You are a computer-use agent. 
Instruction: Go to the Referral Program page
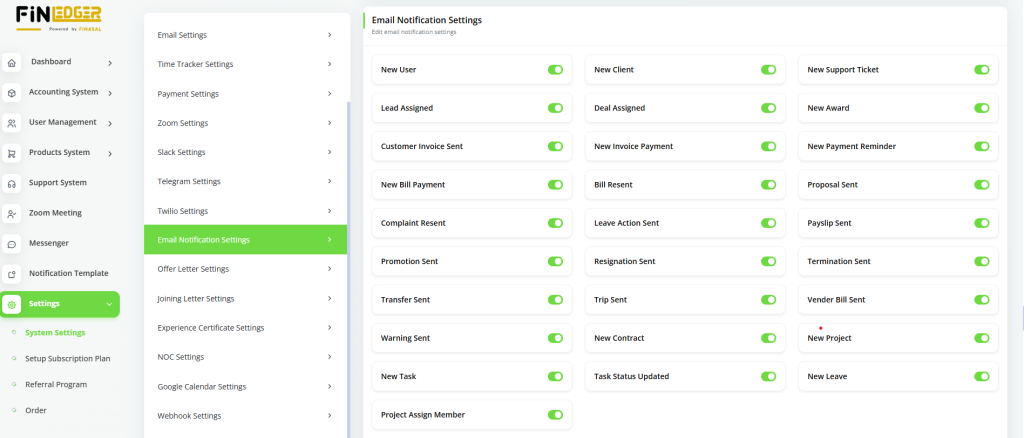(x=56, y=384)
